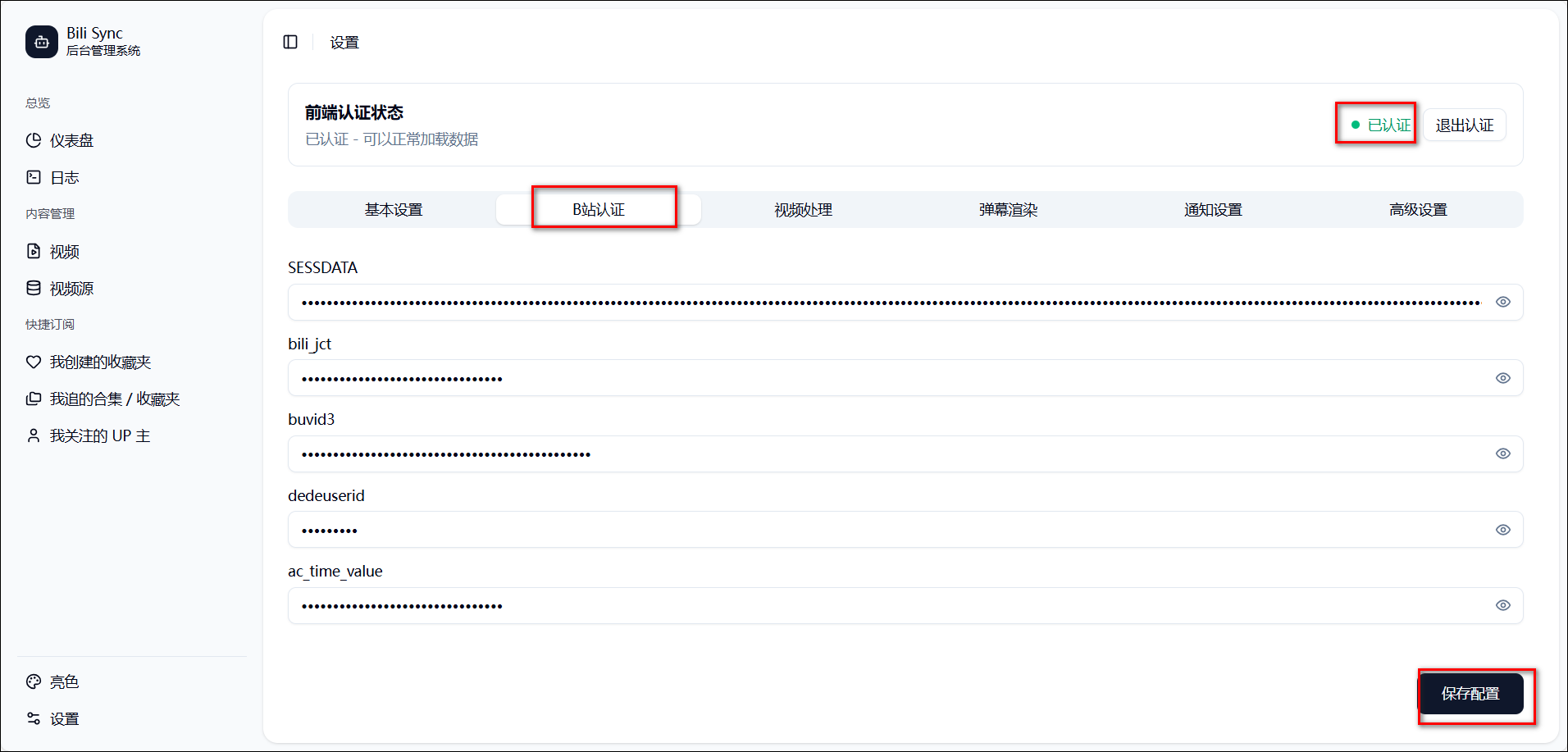The height and width of the screenshot is (752, 1568).
Task: Click the 退出认证 button
Action: (1464, 125)
